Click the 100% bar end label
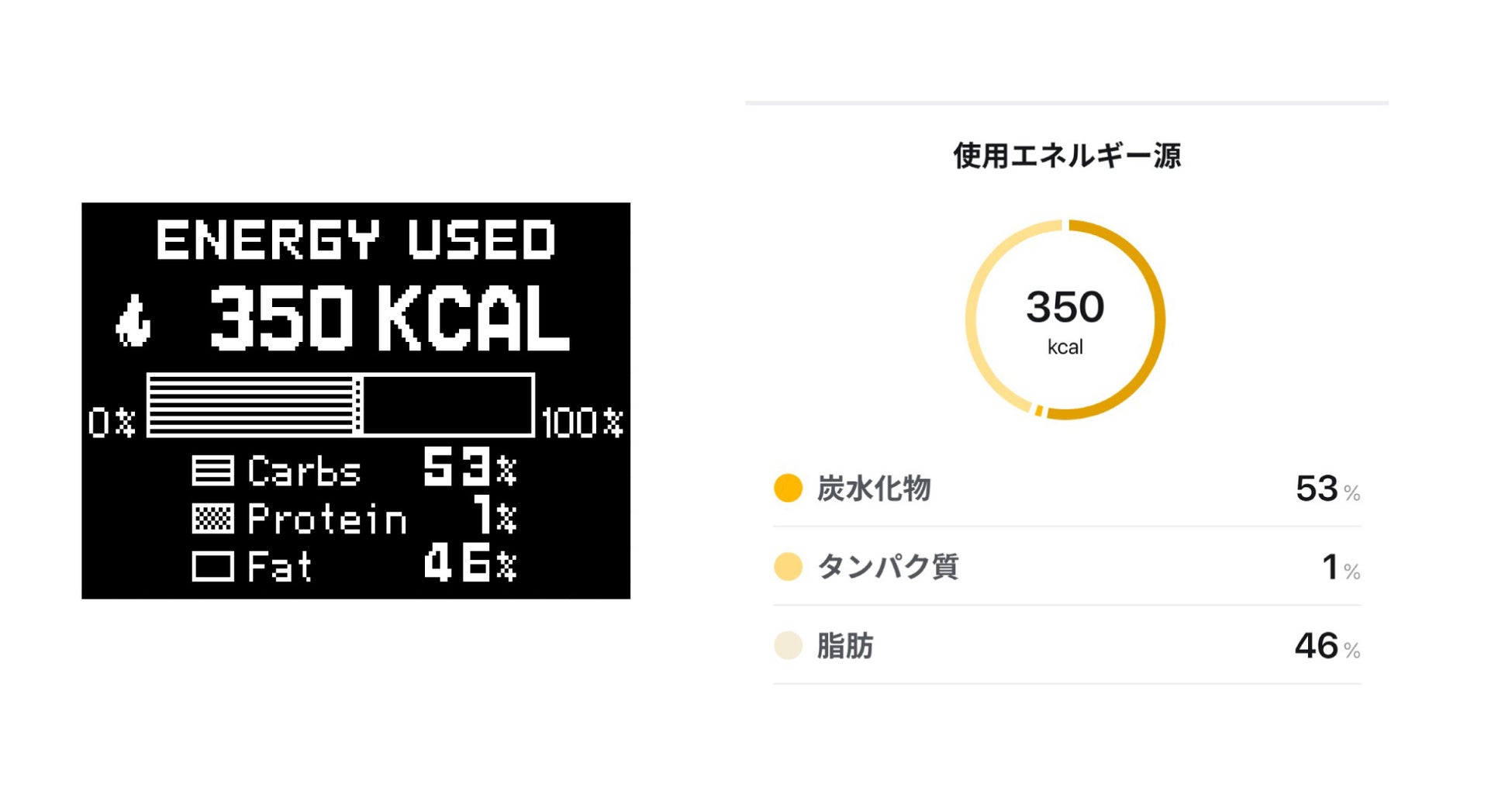1512x801 pixels. pyautogui.click(x=582, y=423)
